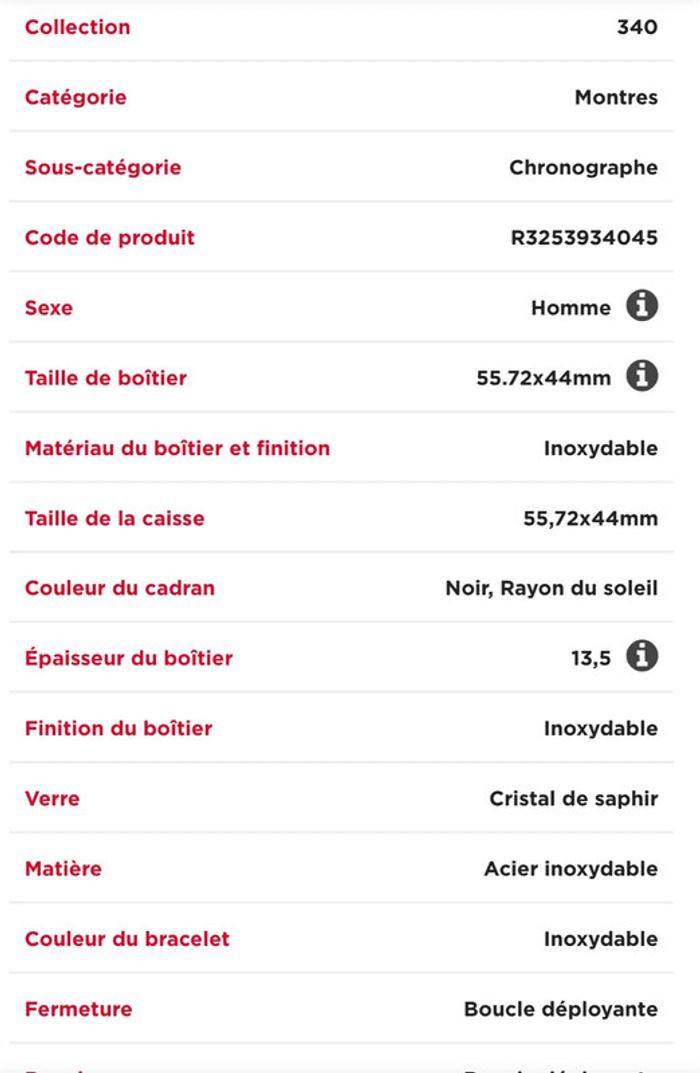Select the Boucle déployante fermeture value
This screenshot has width=700, height=1073.
(560, 1009)
